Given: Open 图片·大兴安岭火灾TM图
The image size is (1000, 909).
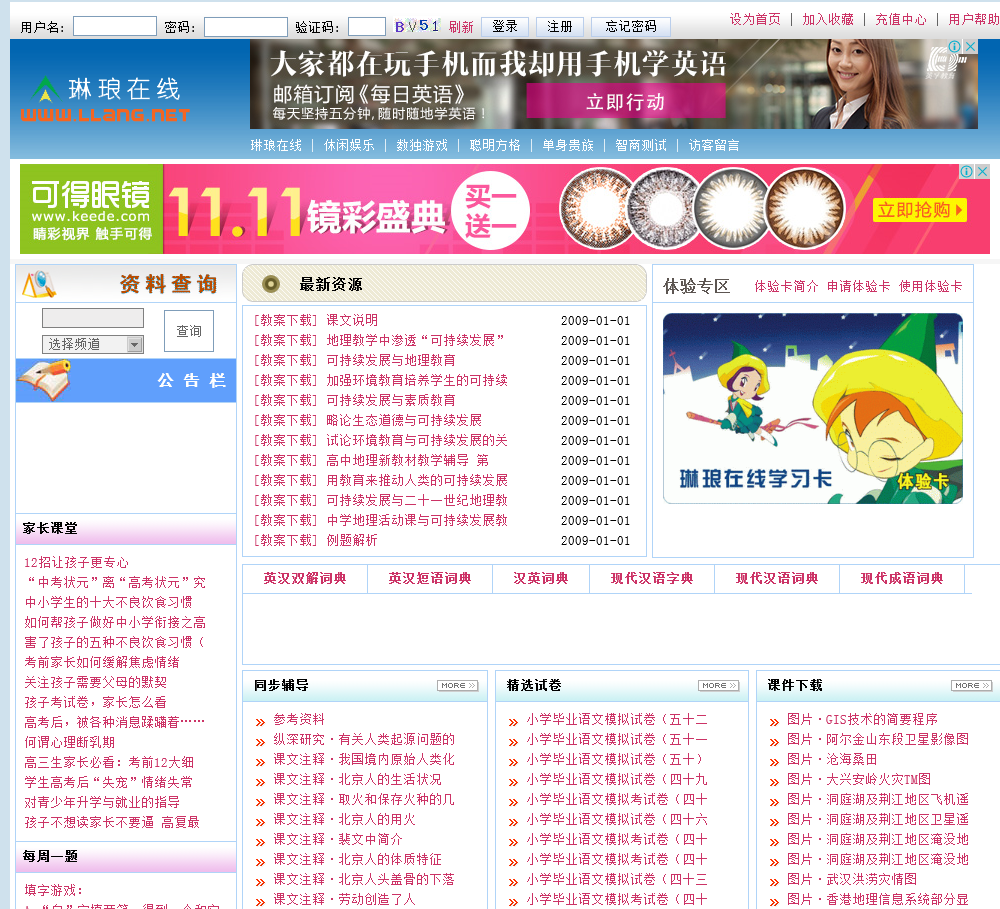Looking at the screenshot, I should coord(859,780).
